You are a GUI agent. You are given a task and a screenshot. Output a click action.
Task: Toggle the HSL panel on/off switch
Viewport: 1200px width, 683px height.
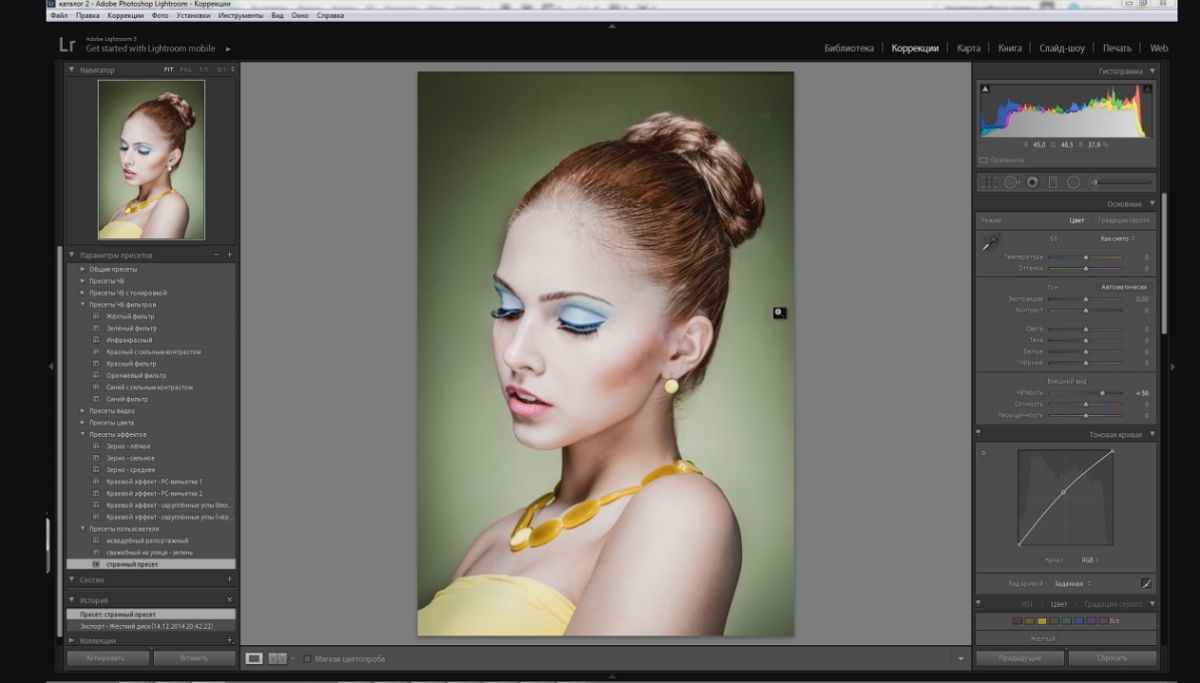coord(979,603)
